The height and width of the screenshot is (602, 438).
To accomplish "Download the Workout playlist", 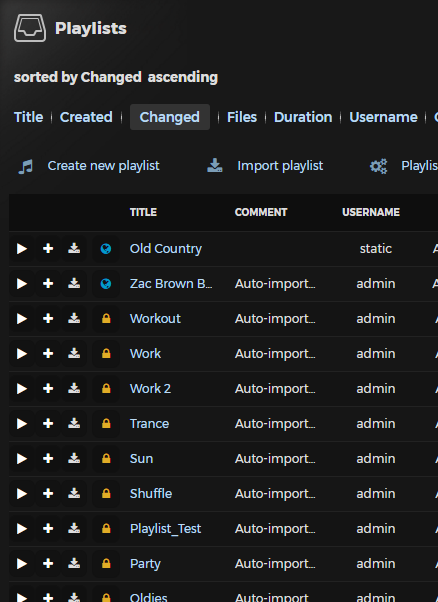I will [x=74, y=318].
